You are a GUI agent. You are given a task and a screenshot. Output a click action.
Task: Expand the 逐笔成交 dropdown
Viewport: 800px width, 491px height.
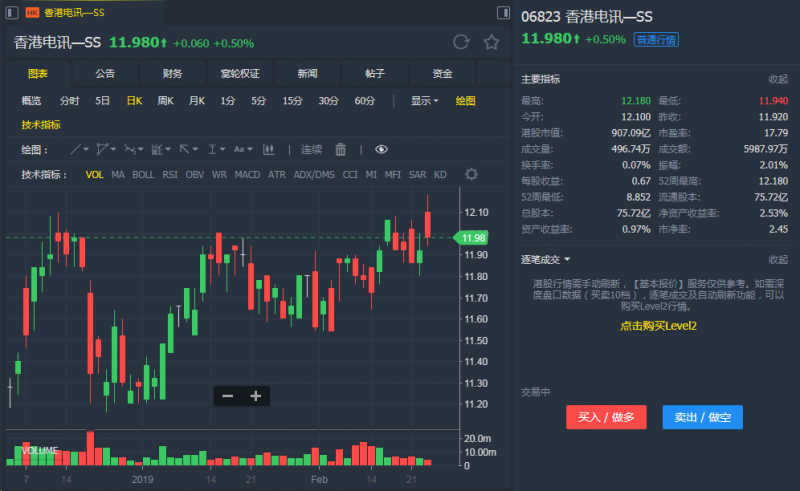(545, 260)
